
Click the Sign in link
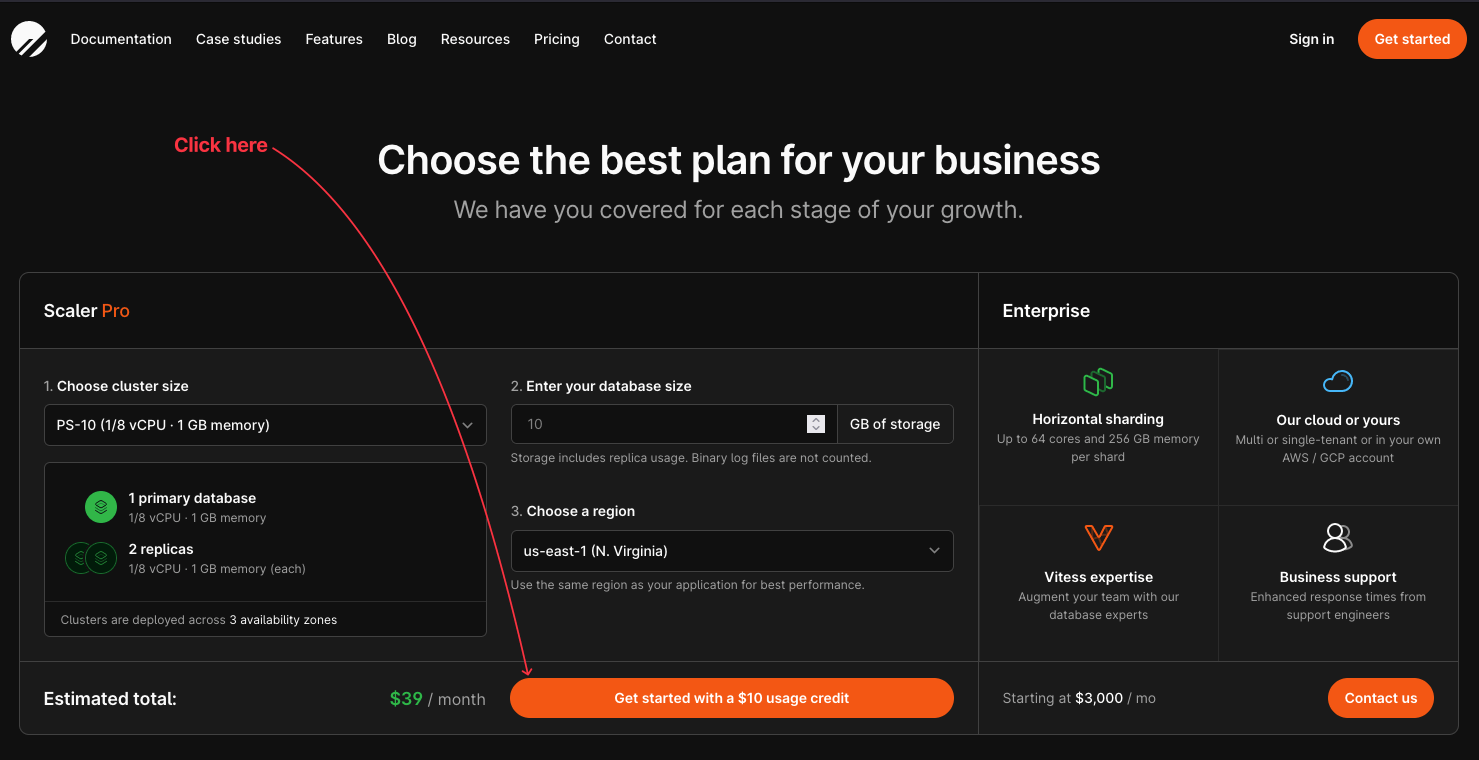[1311, 39]
